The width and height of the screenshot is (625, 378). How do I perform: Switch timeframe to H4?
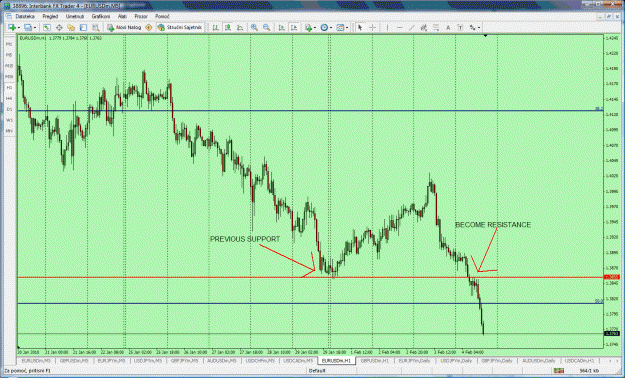click(x=9, y=98)
